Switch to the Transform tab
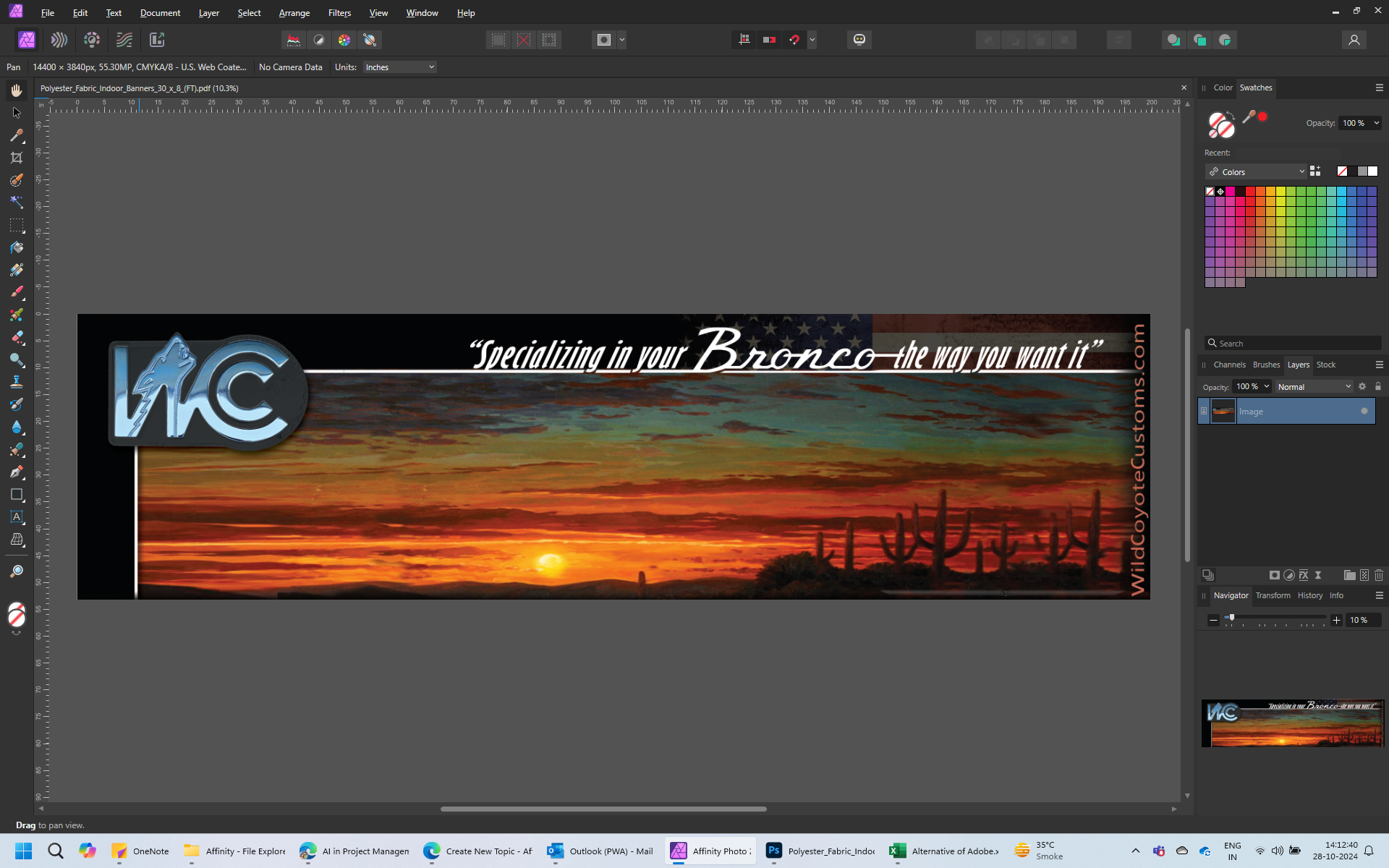 pos(1273,595)
